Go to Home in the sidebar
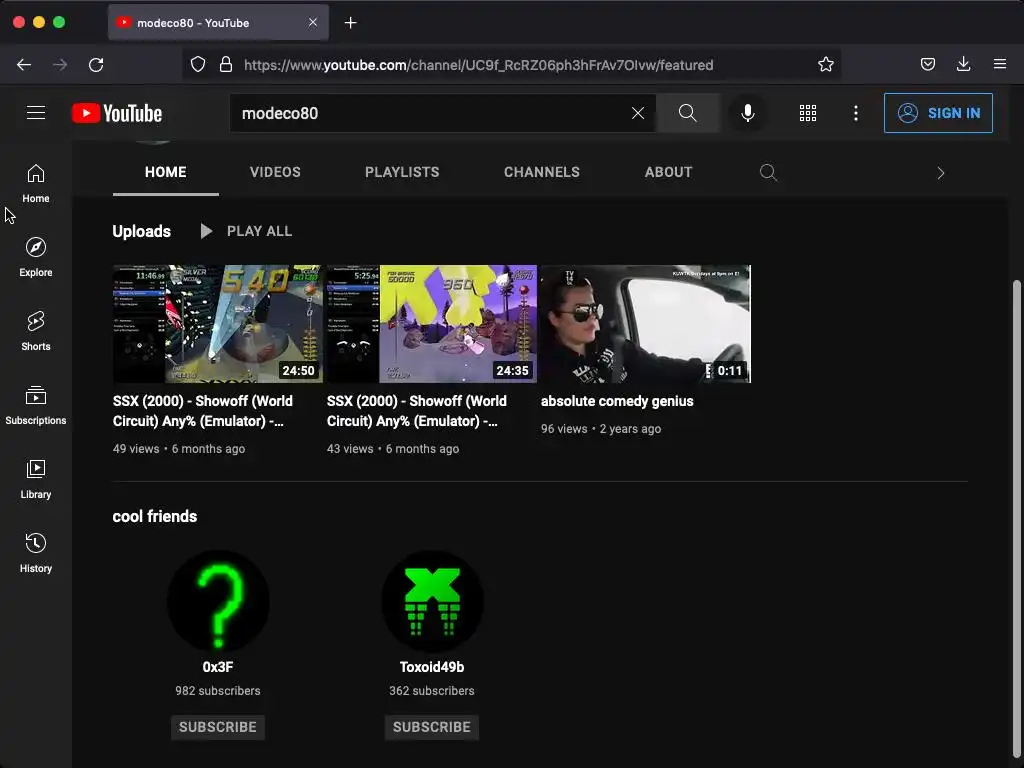The height and width of the screenshot is (768, 1024). [36, 184]
